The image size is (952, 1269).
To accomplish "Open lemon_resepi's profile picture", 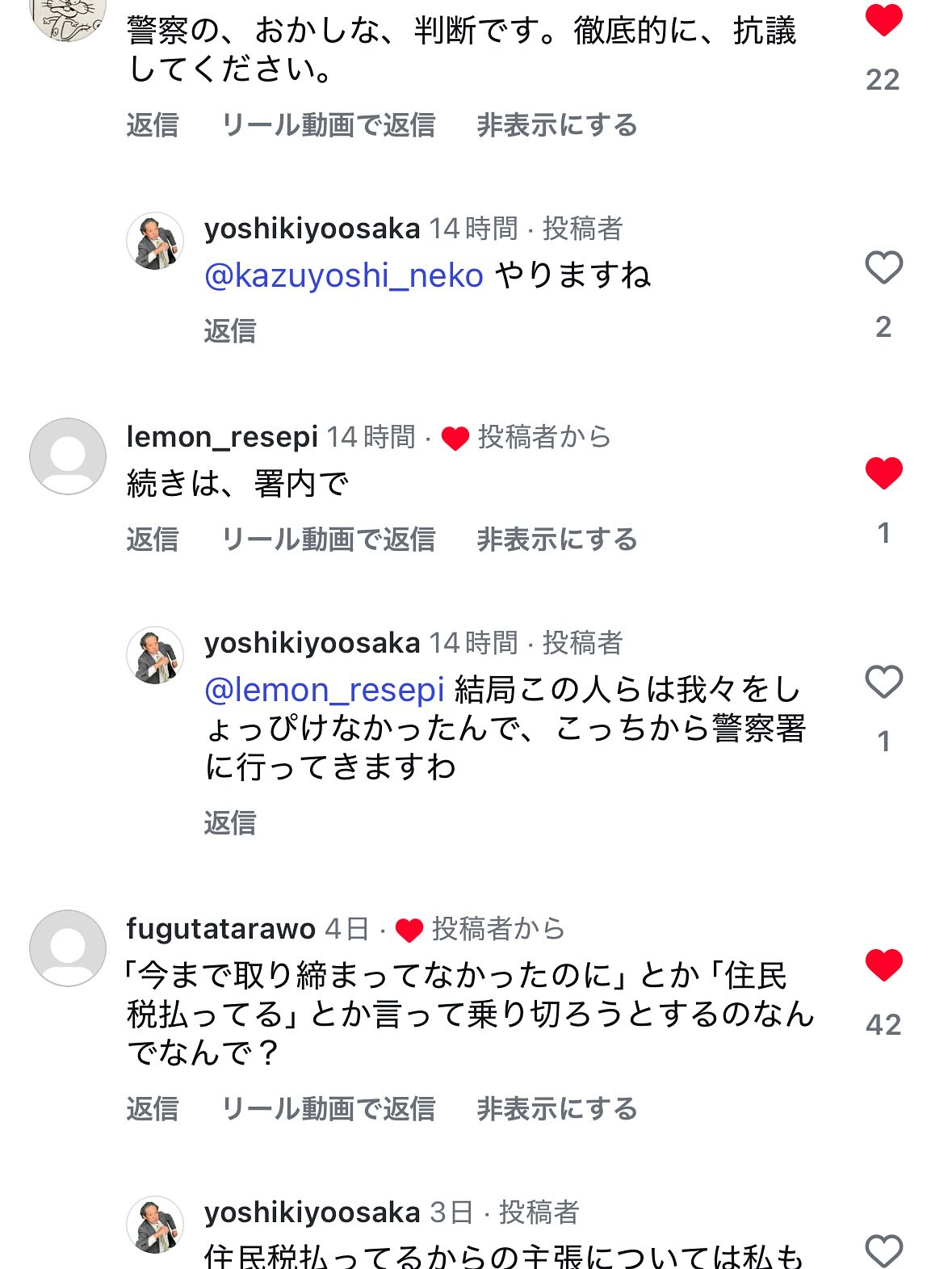I will click(68, 456).
